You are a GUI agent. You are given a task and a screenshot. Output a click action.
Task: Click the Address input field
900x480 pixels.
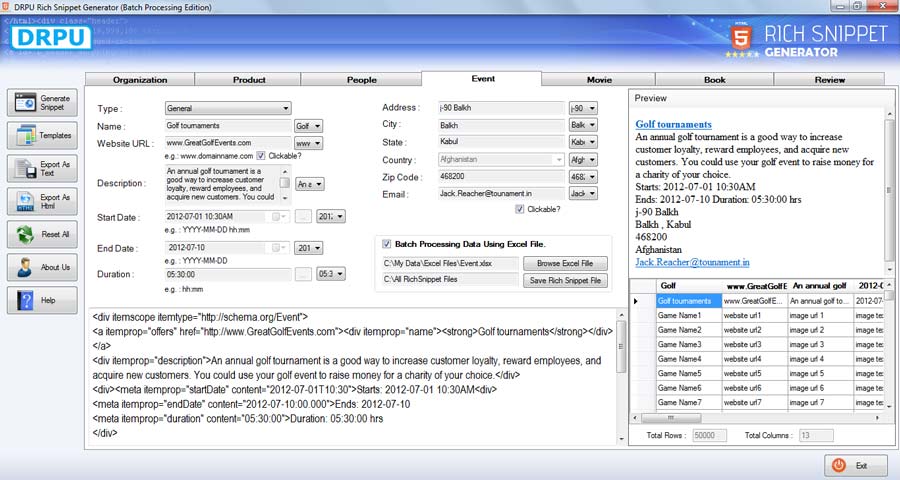501,108
